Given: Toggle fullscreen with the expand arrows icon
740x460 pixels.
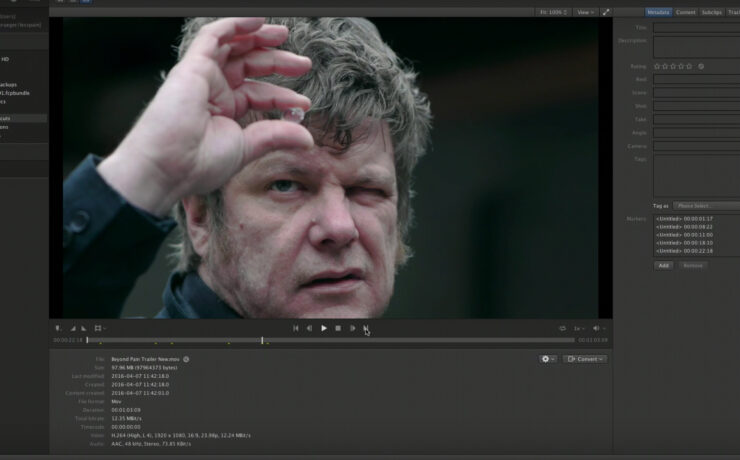Looking at the screenshot, I should click(x=606, y=12).
